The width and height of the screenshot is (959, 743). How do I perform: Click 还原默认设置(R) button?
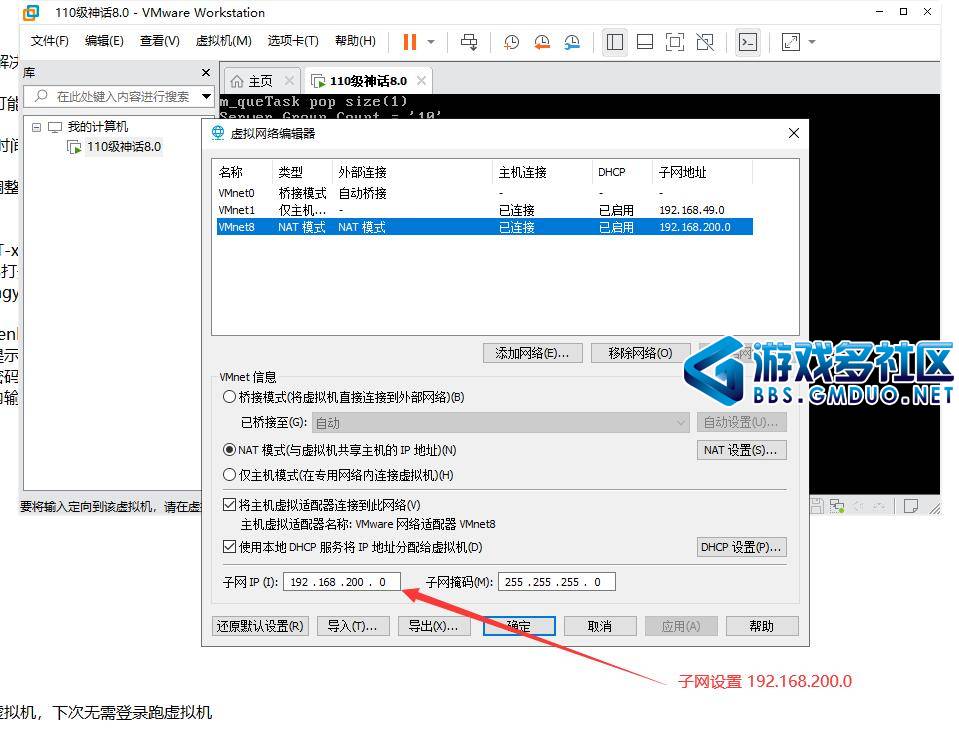coord(260,626)
